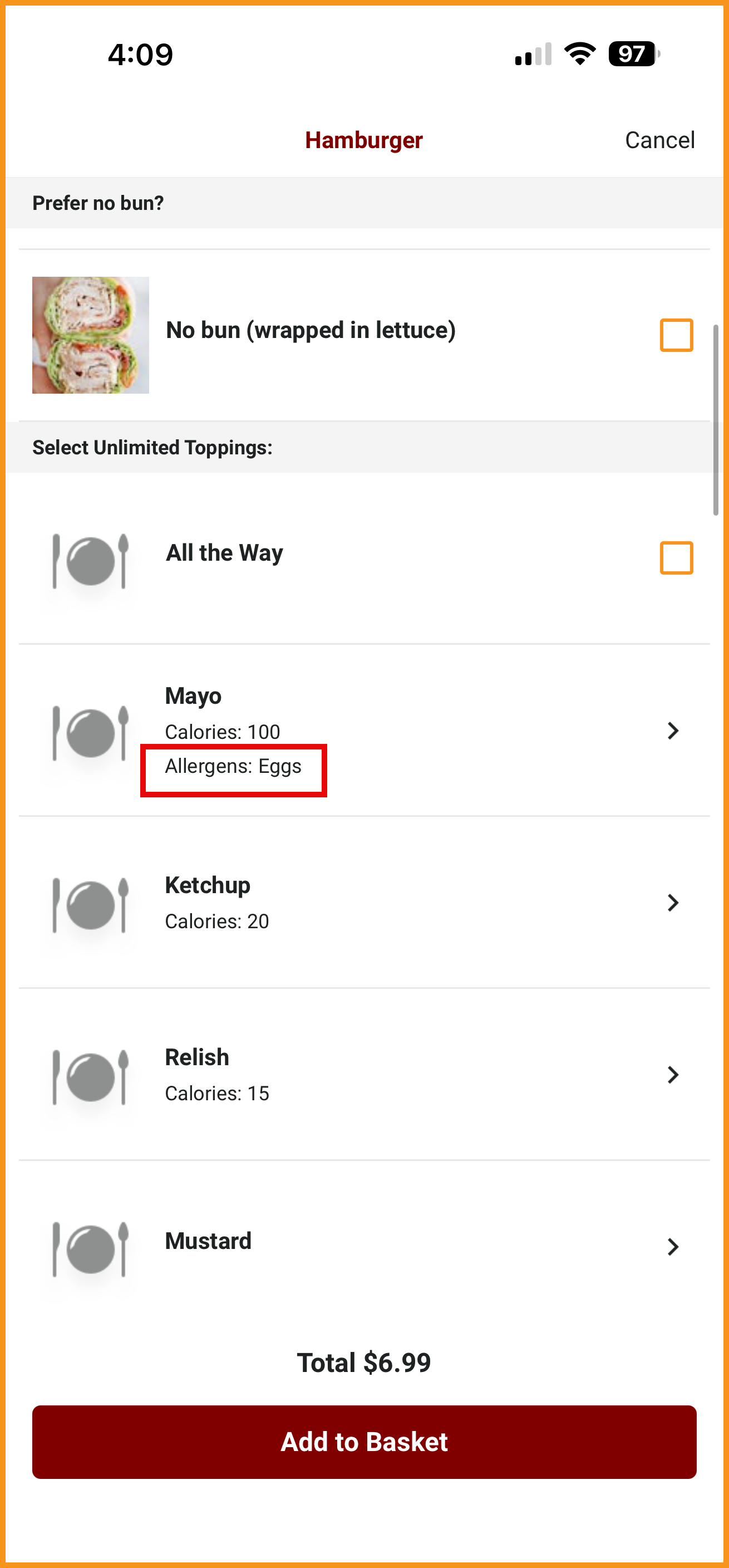Enable the All the Way checkbox
Viewport: 729px width, 1568px height.
(676, 557)
